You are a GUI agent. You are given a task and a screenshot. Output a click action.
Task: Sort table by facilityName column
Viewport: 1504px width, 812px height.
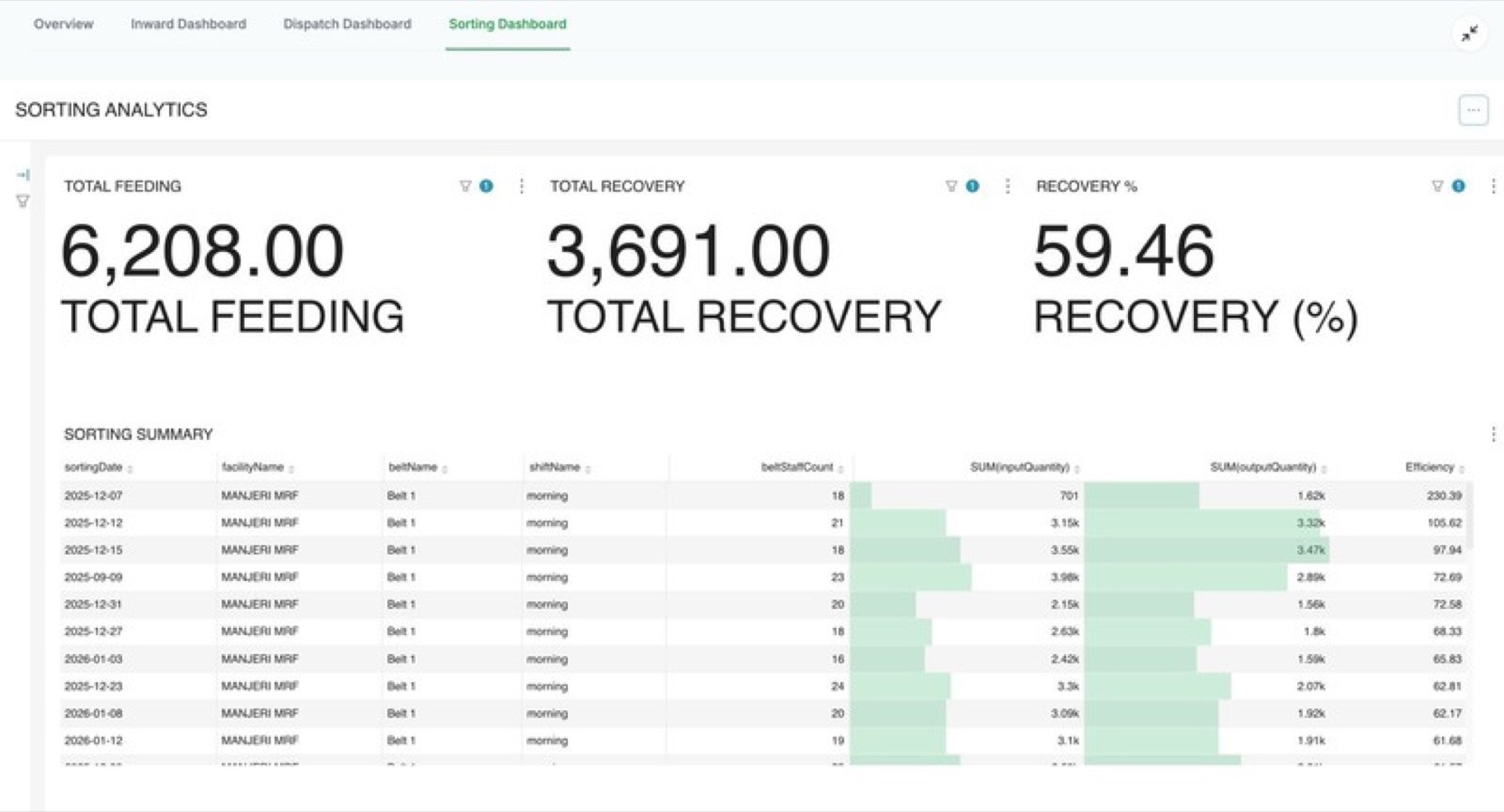[x=258, y=467]
